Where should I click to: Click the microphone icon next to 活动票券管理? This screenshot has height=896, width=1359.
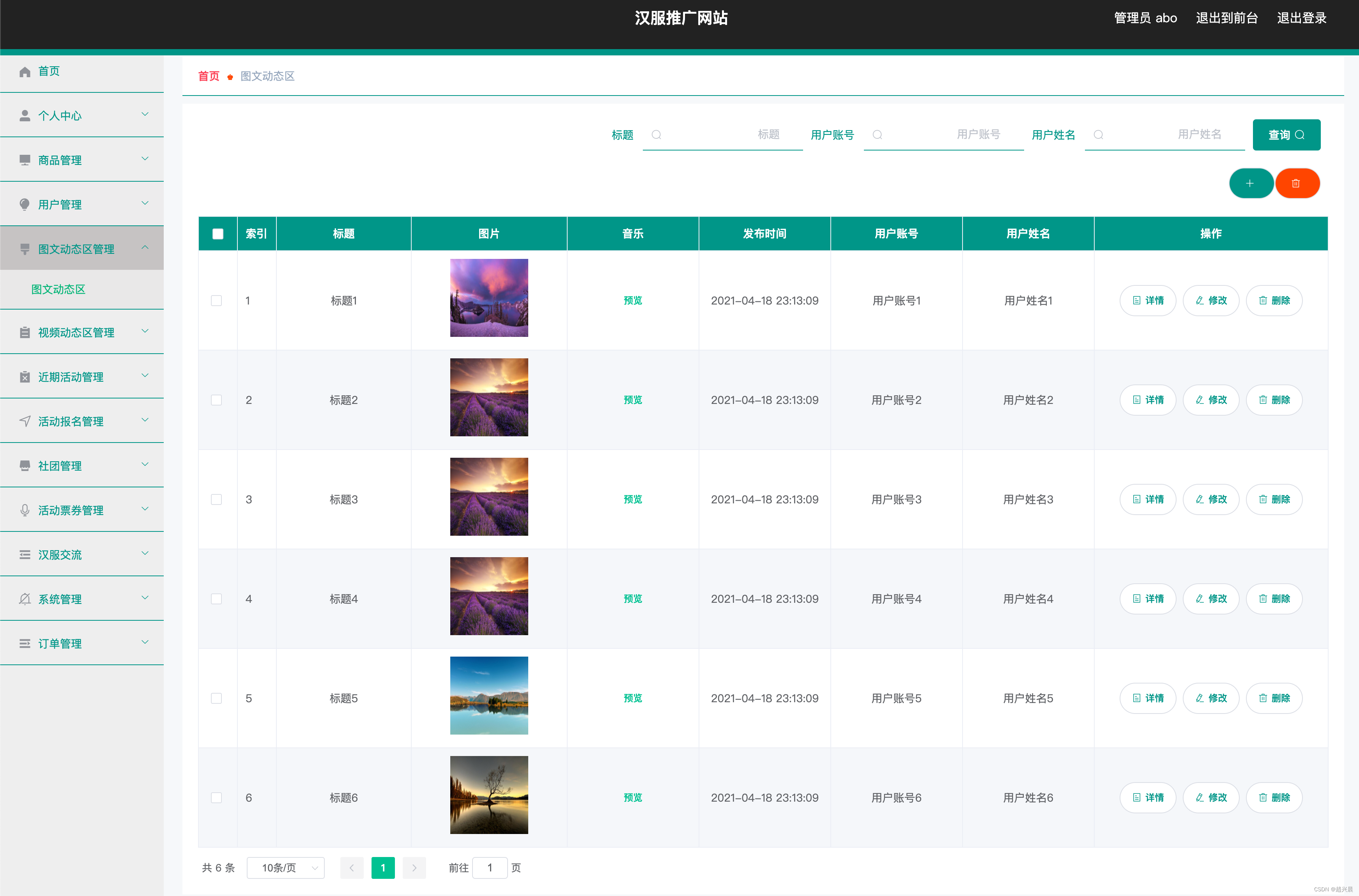(25, 510)
